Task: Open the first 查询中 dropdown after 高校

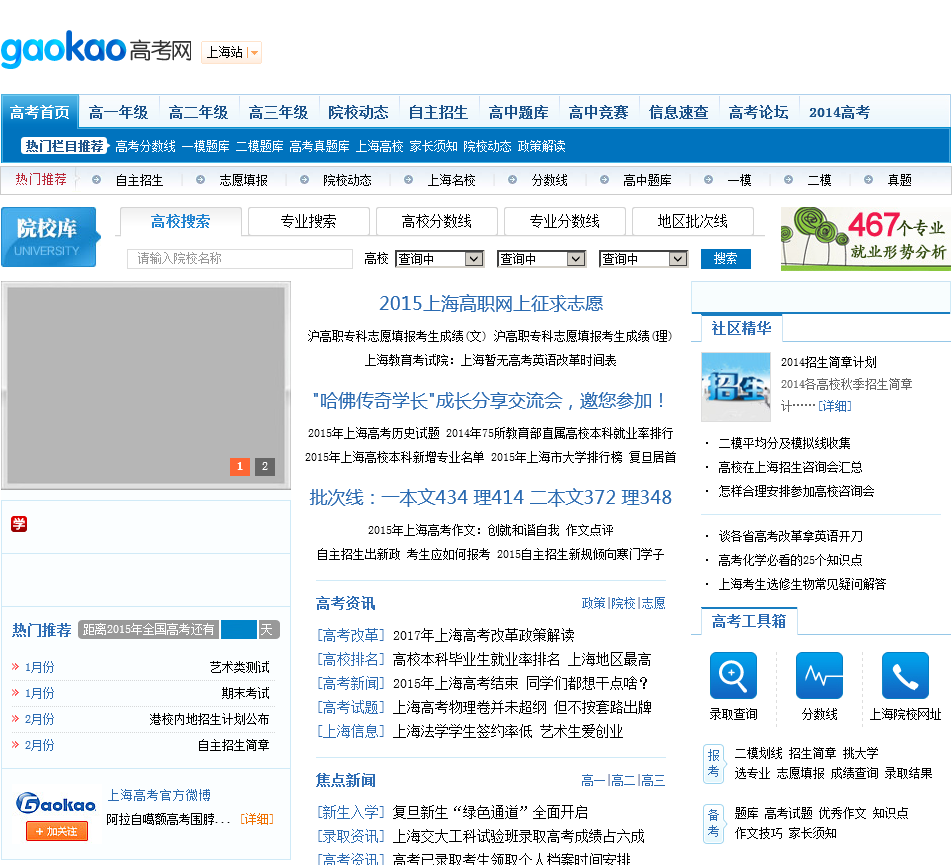Action: coord(440,259)
